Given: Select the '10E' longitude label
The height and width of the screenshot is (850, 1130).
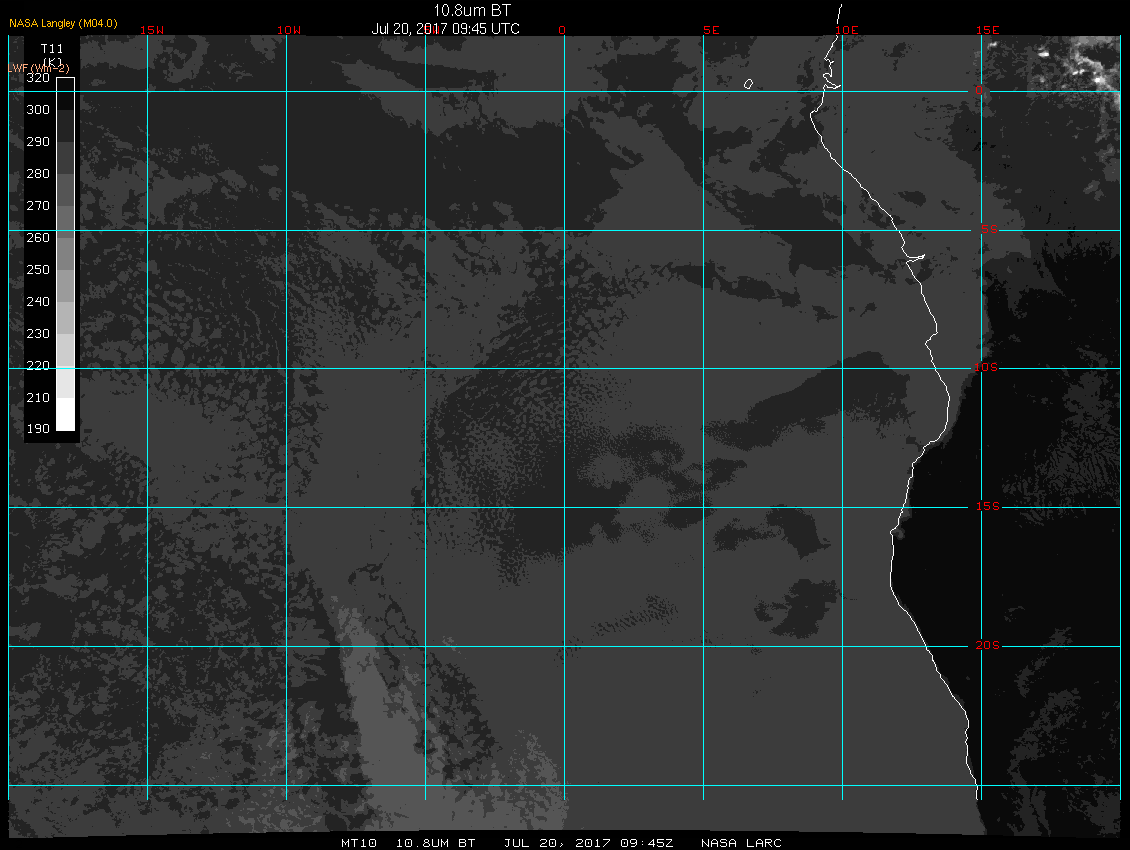Looking at the screenshot, I should coord(847,30).
